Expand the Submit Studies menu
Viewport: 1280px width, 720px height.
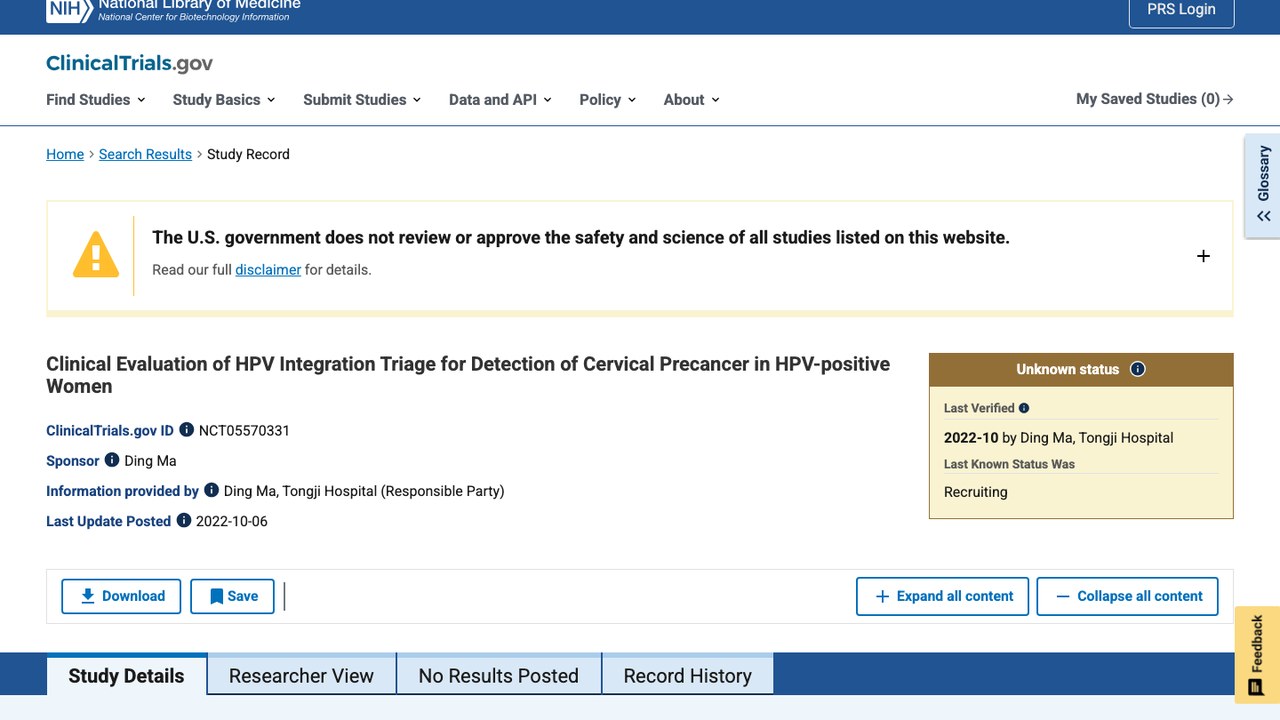tap(362, 99)
